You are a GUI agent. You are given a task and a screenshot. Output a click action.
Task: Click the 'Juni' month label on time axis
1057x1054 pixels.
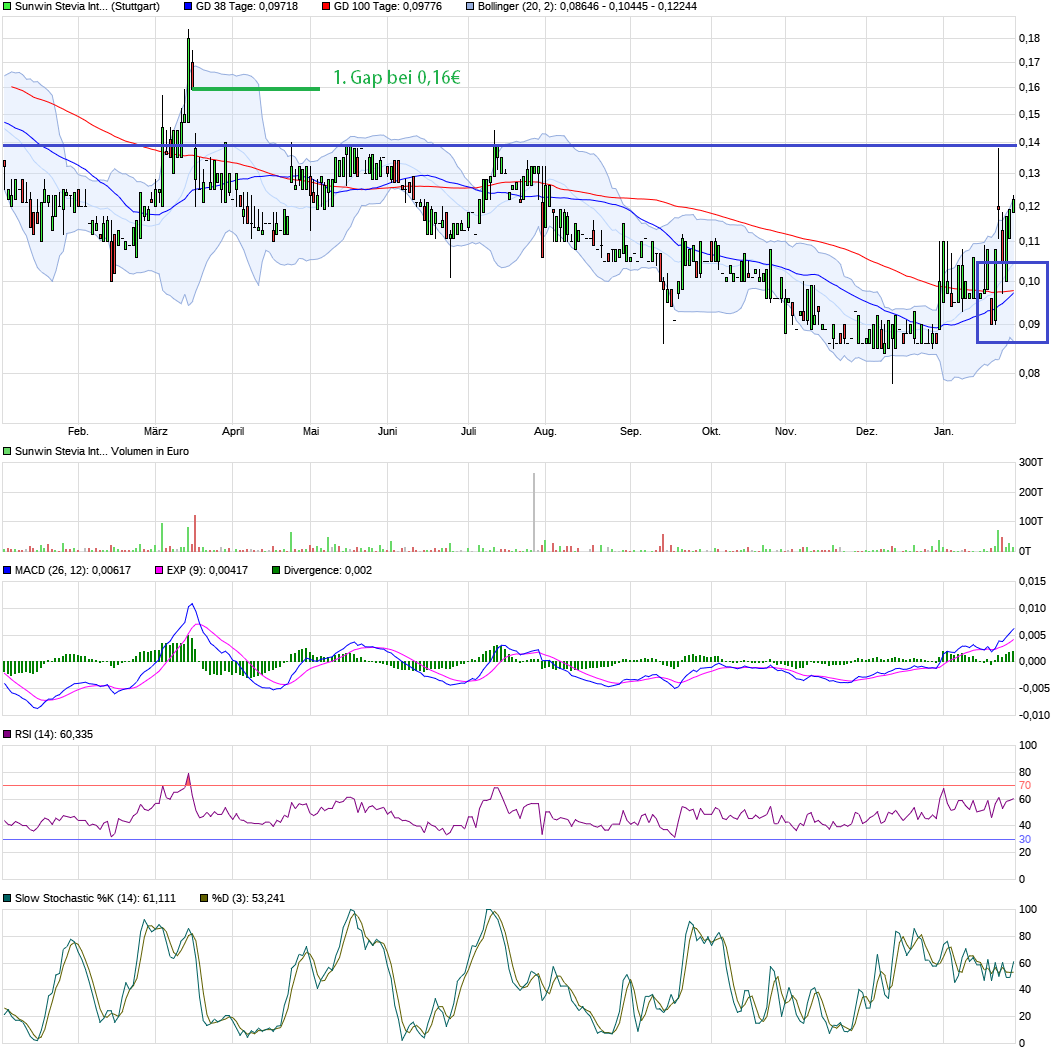(388, 431)
